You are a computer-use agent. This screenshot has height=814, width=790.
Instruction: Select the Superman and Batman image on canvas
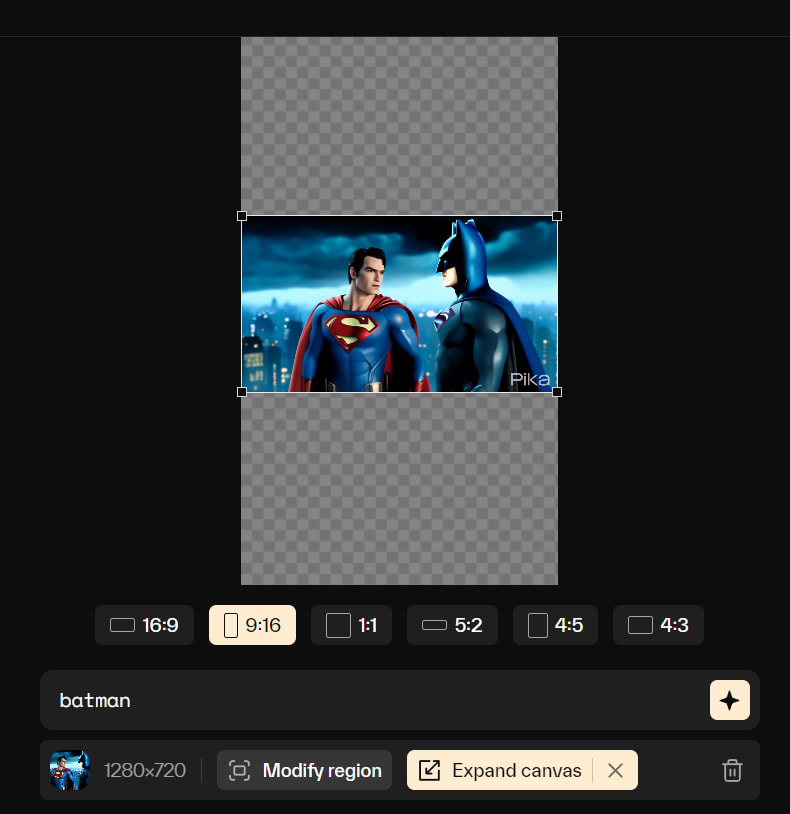click(399, 304)
